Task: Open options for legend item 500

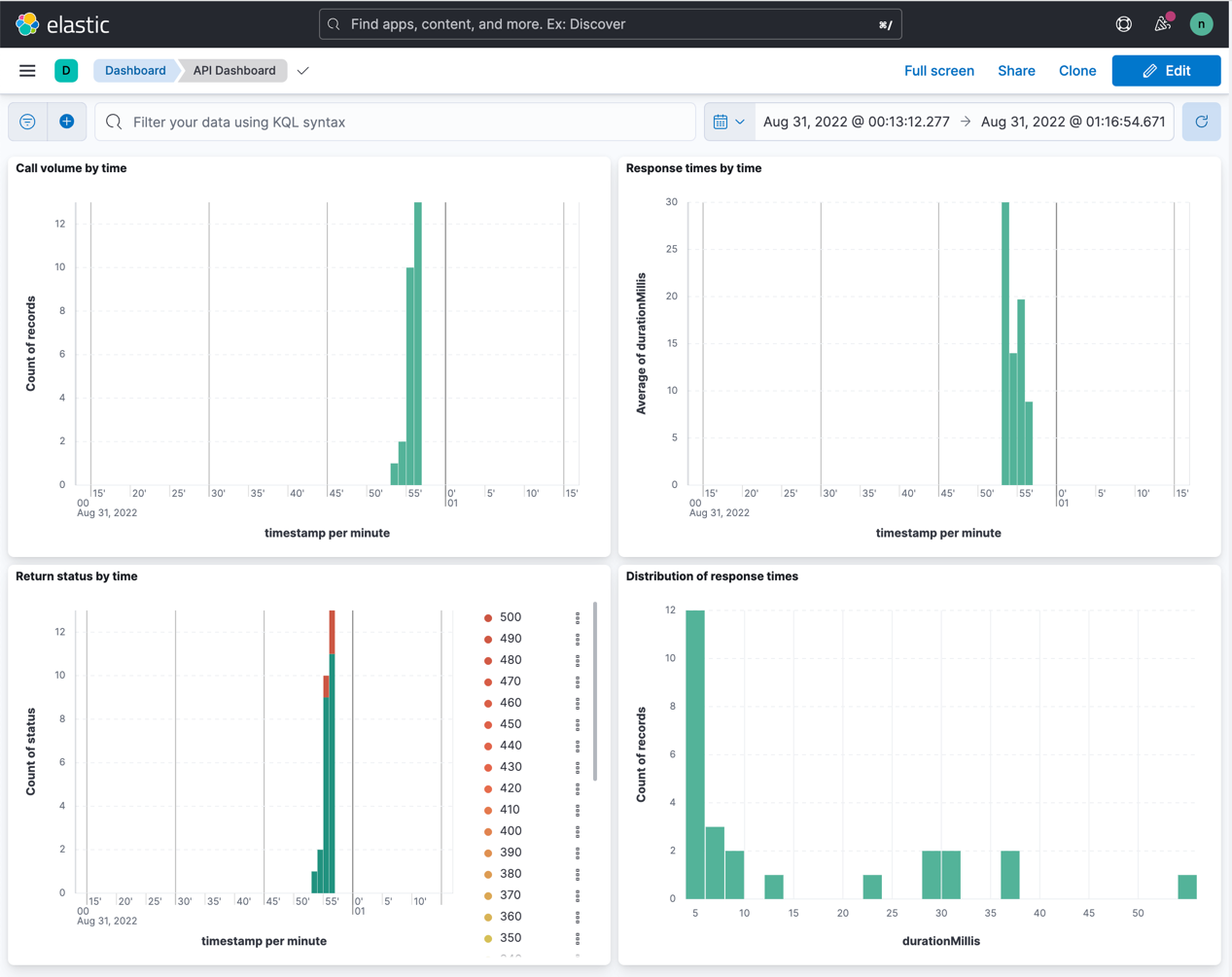Action: click(x=578, y=617)
